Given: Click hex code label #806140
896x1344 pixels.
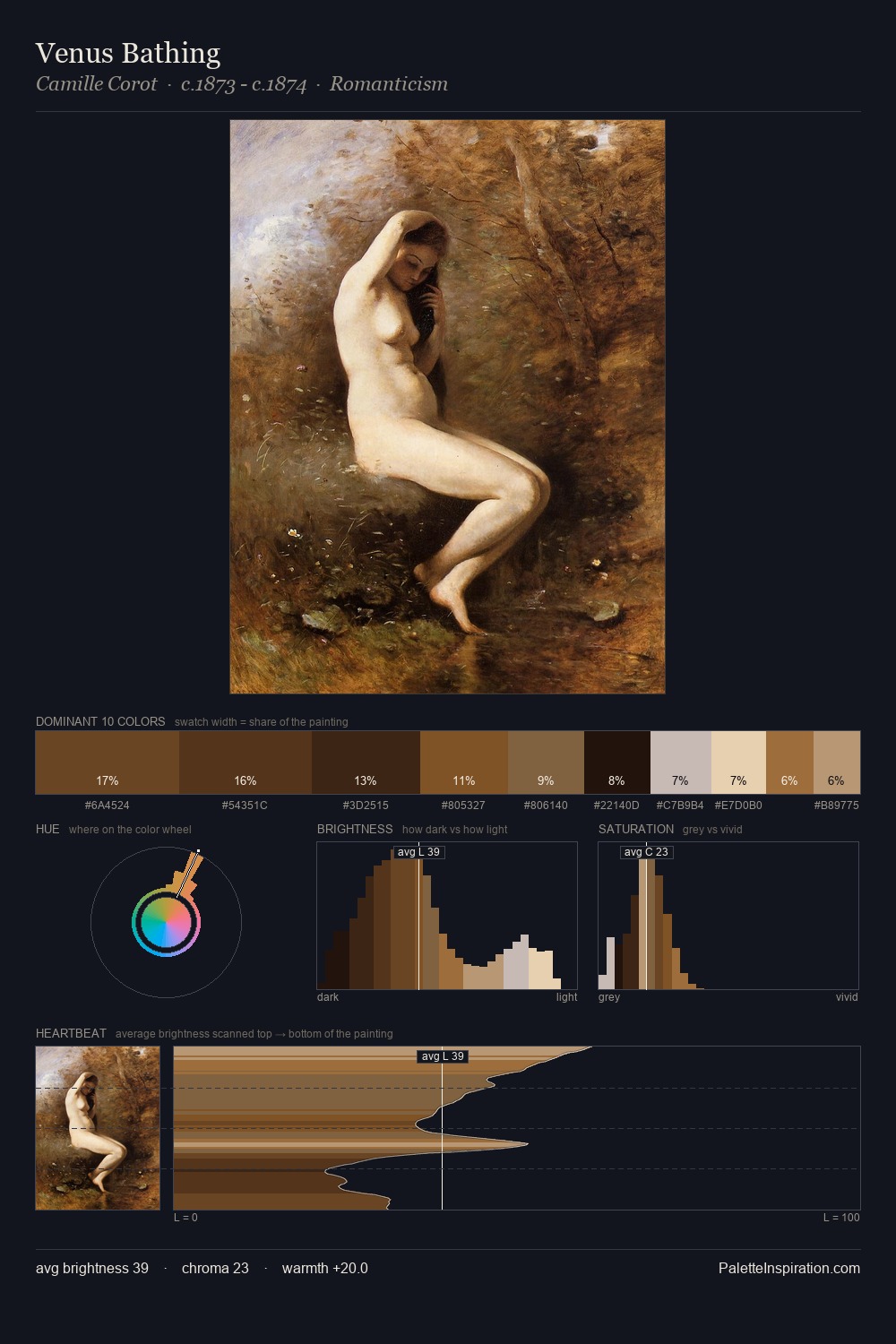Looking at the screenshot, I should (546, 806).
